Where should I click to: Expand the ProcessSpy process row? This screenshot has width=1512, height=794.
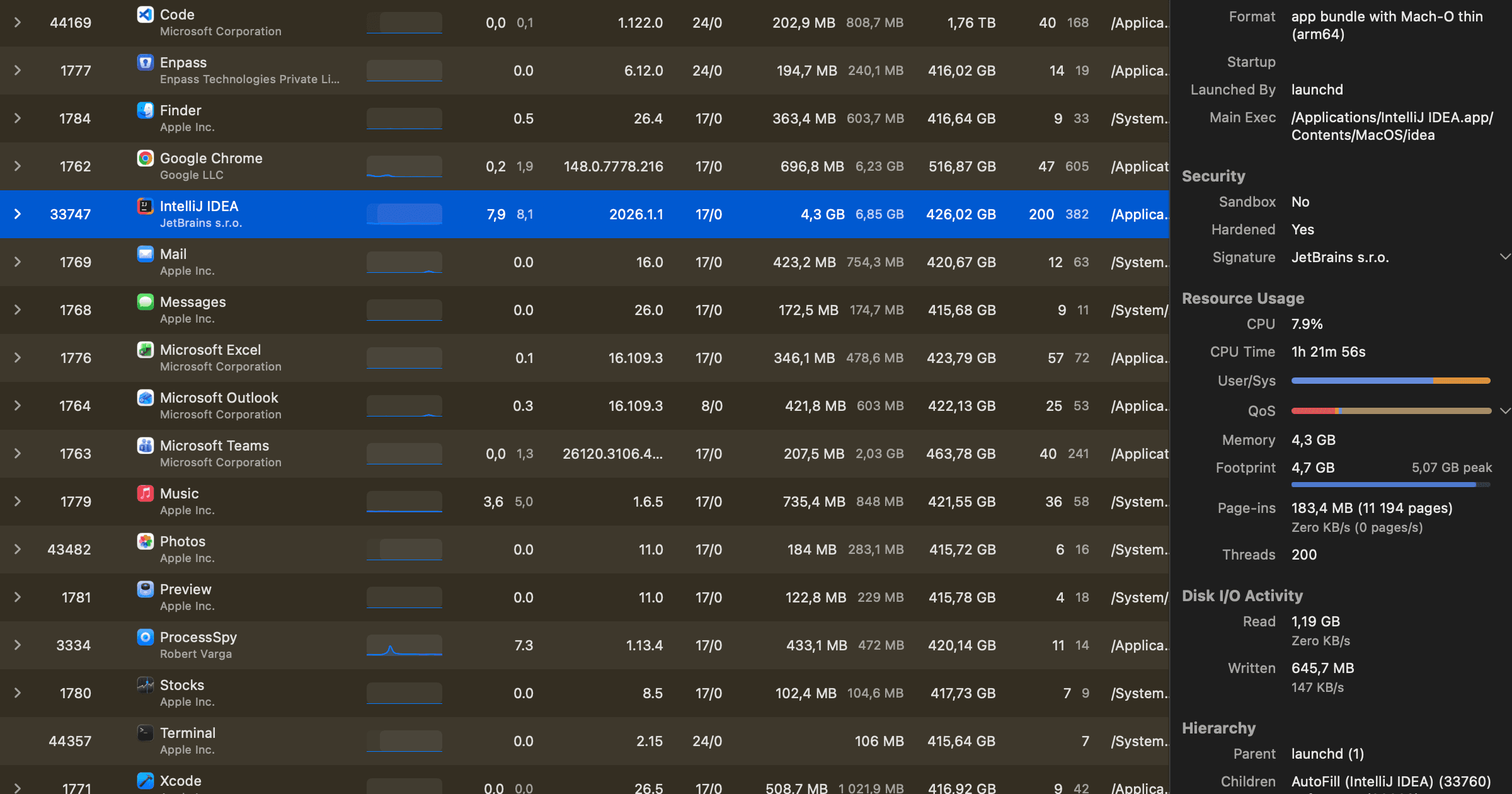point(18,645)
